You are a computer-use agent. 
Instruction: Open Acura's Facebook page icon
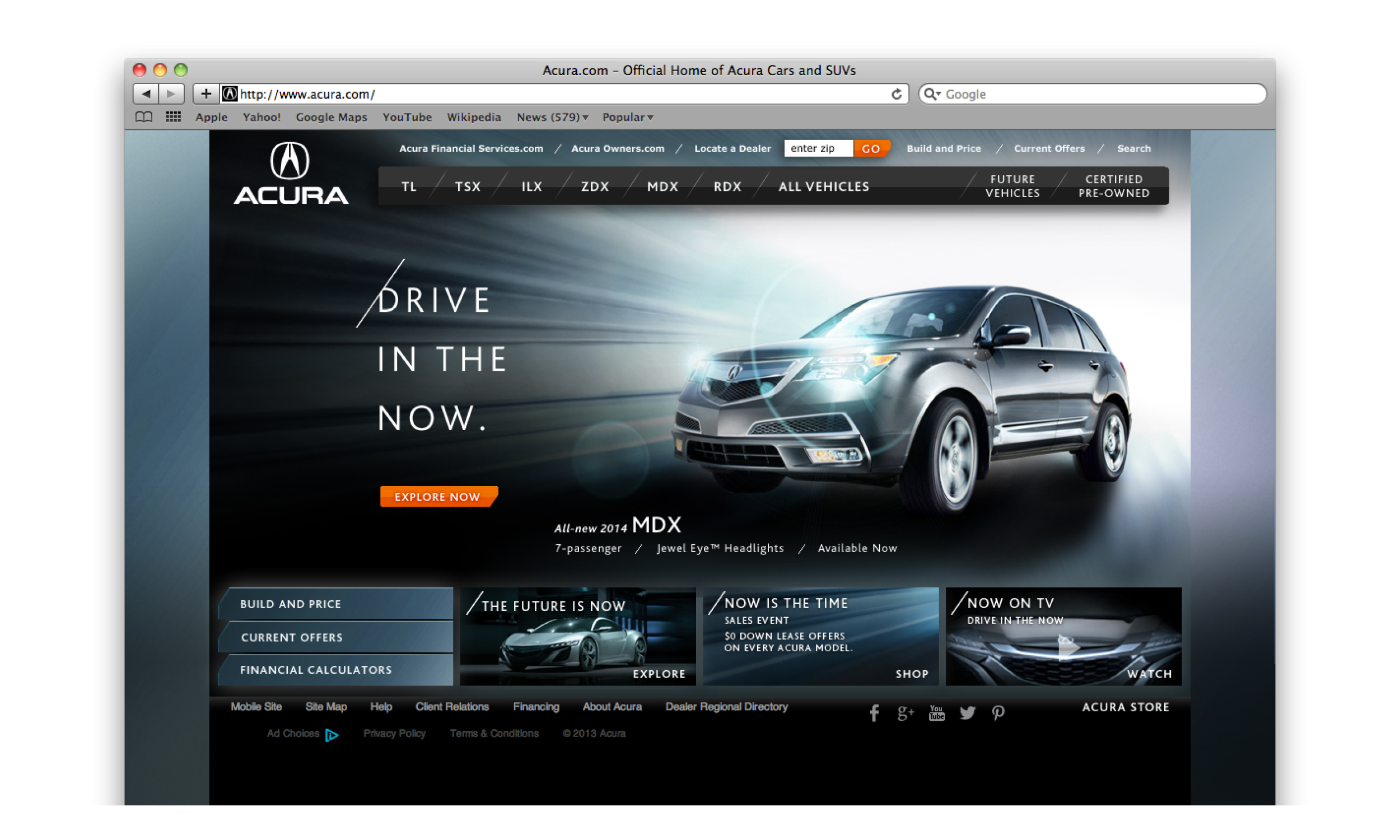874,713
